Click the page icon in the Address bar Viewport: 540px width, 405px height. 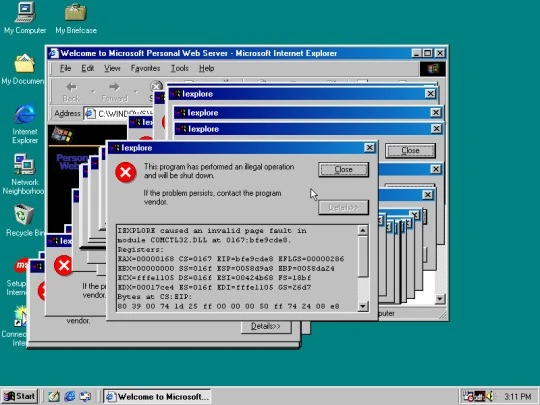[90, 113]
